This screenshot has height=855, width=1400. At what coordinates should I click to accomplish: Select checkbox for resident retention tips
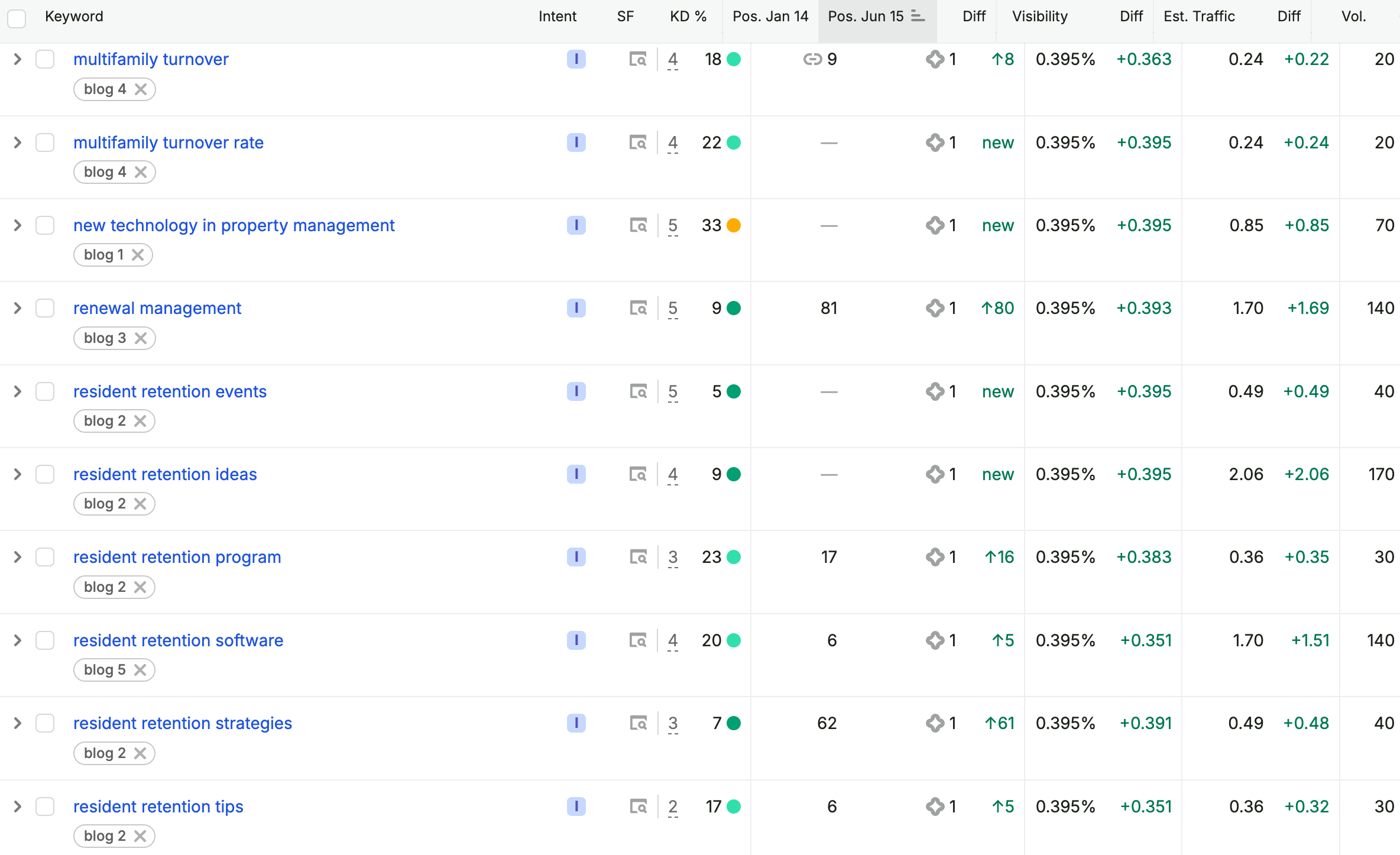point(45,807)
